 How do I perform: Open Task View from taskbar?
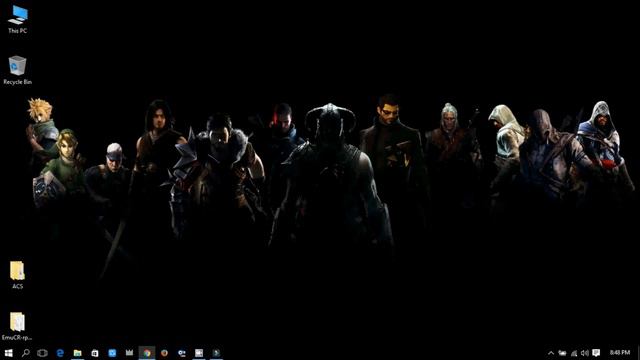coord(42,353)
